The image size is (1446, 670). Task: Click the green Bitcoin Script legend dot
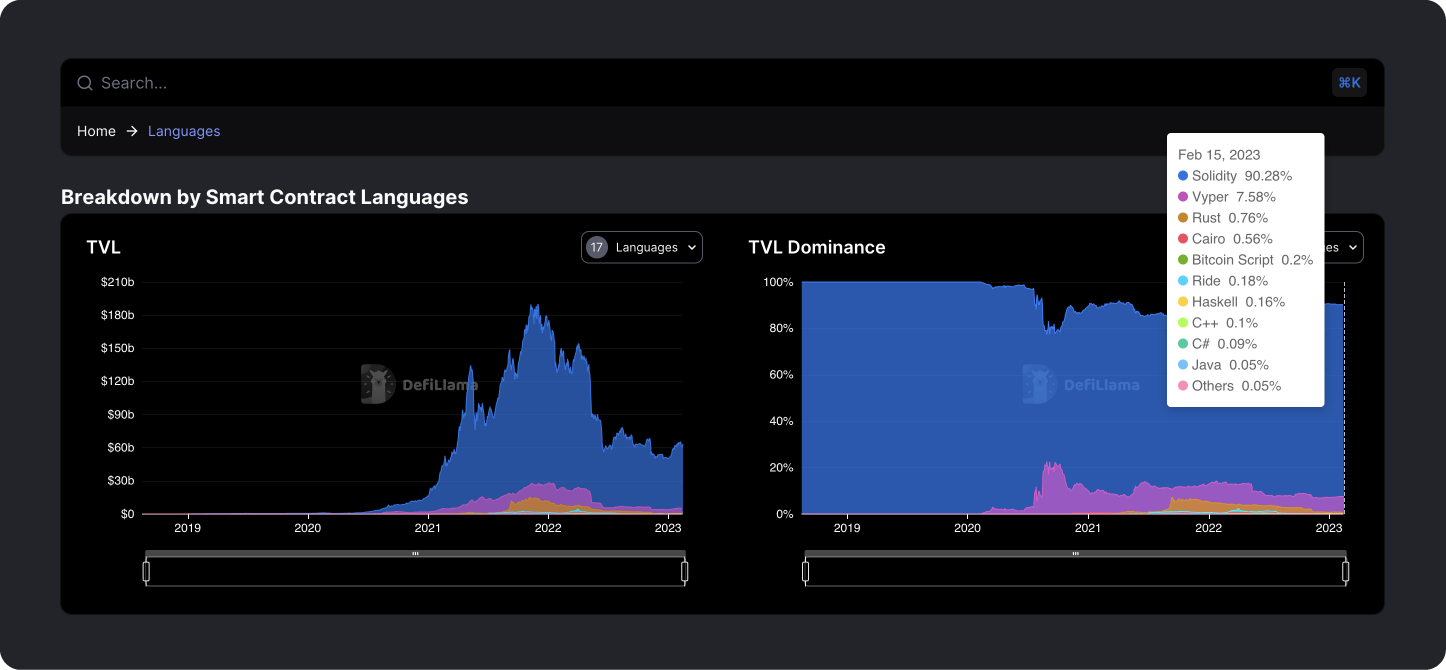pos(1183,260)
